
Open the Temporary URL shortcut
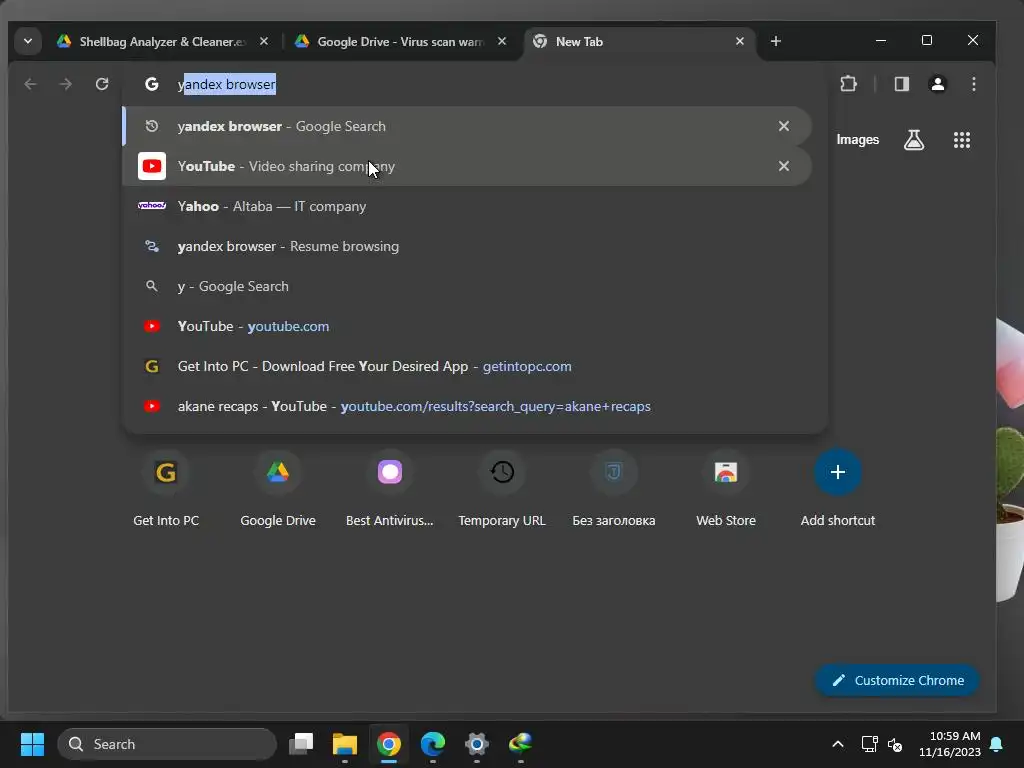[x=502, y=488]
